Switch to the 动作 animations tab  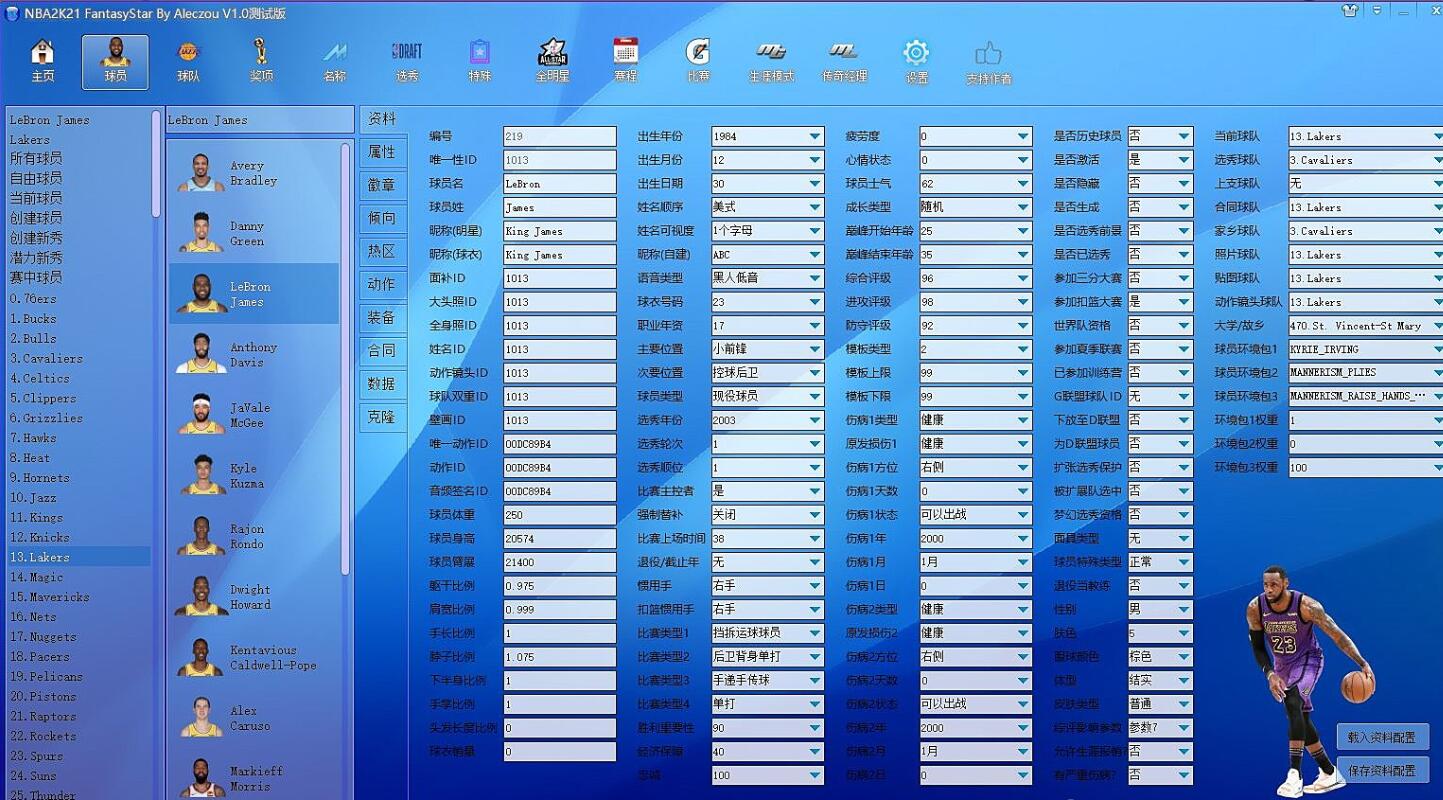tap(382, 284)
